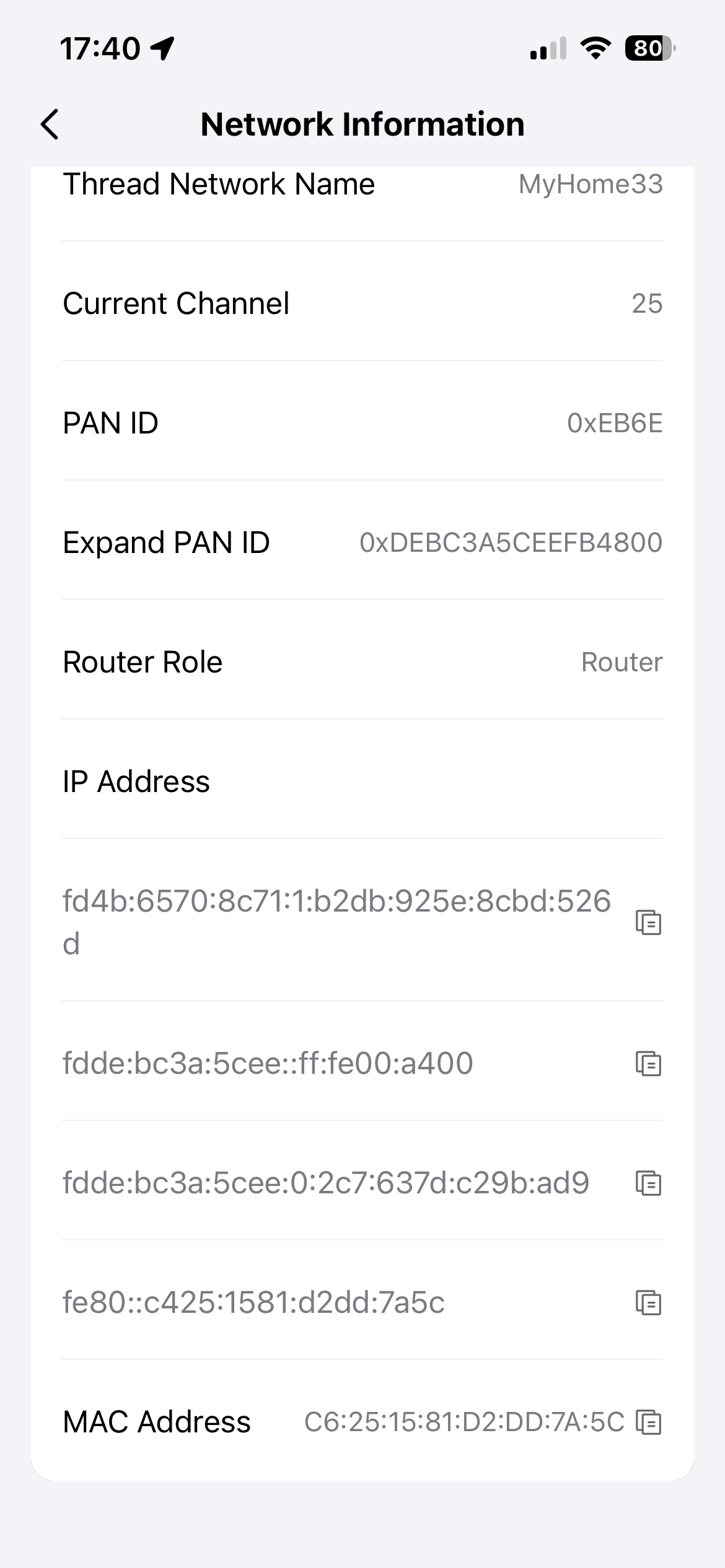Tap the location arrow status icon
Image resolution: width=725 pixels, height=1568 pixels.
164,48
